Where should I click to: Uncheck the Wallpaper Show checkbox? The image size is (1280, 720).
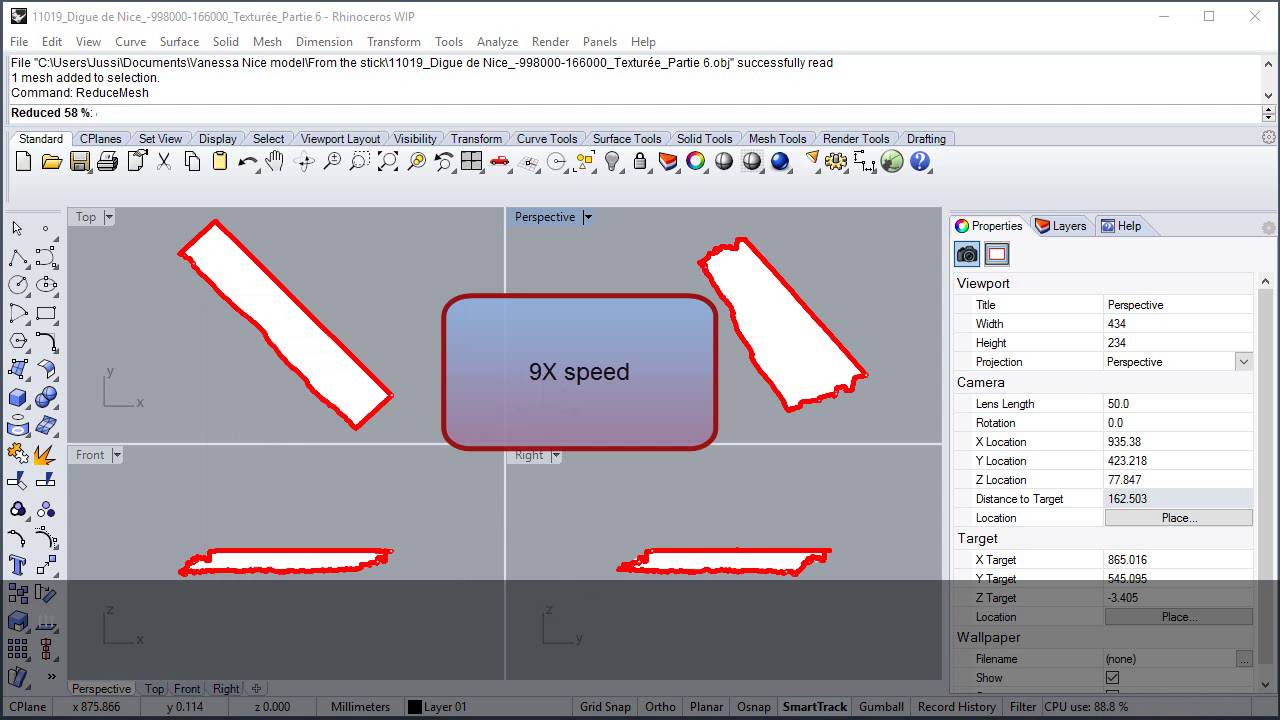click(1112, 678)
